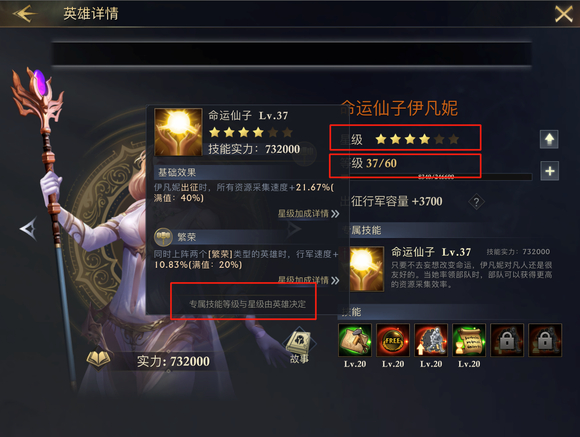The height and width of the screenshot is (437, 580).
Task: Select the first green hammer skill
Action: [x=355, y=340]
